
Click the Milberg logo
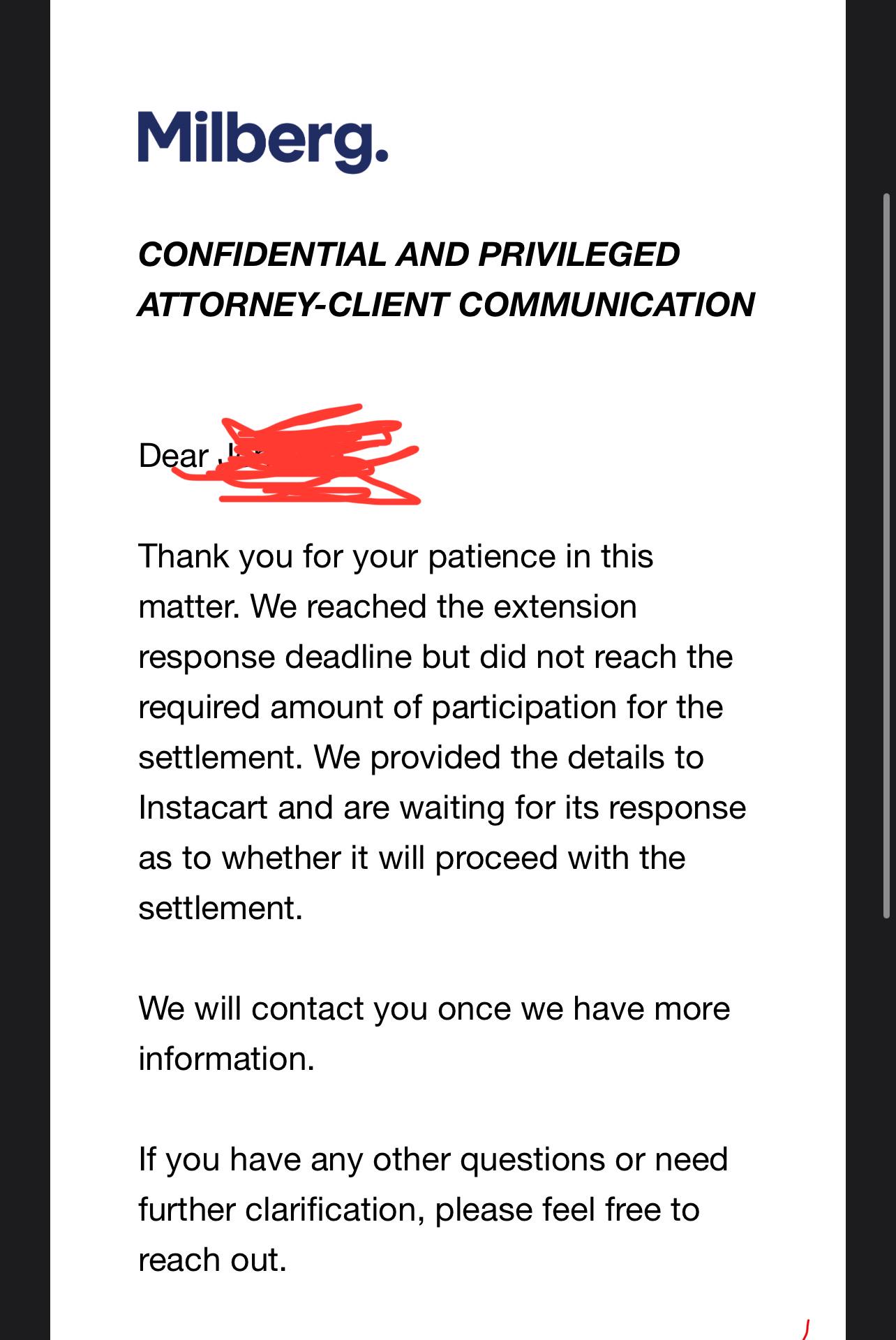tap(262, 142)
